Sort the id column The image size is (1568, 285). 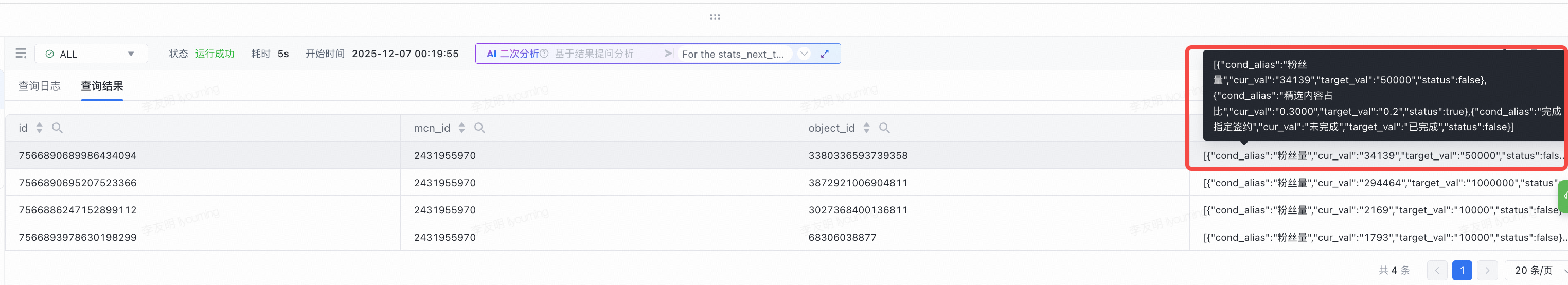point(40,128)
